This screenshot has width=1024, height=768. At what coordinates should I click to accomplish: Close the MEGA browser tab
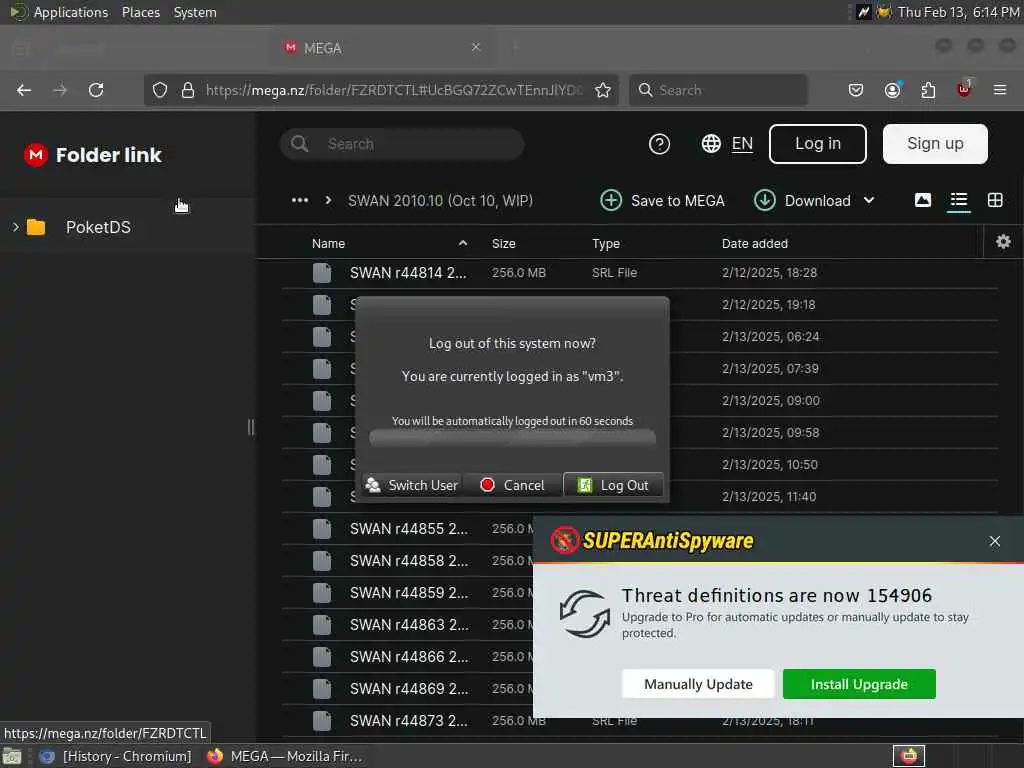(476, 47)
